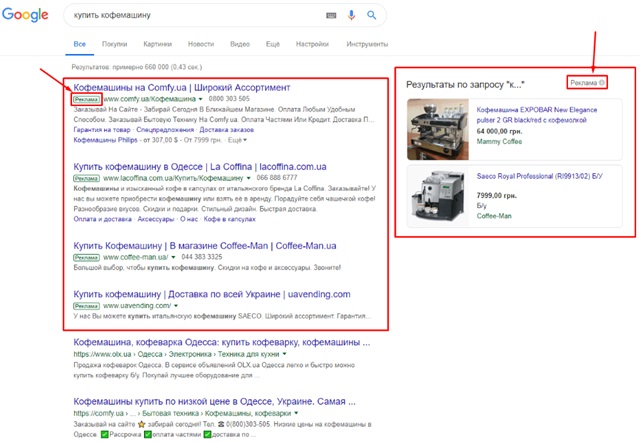Open the 'Кофе в капсулах' sitelink
The width and height of the screenshot is (640, 442).
pos(229,219)
